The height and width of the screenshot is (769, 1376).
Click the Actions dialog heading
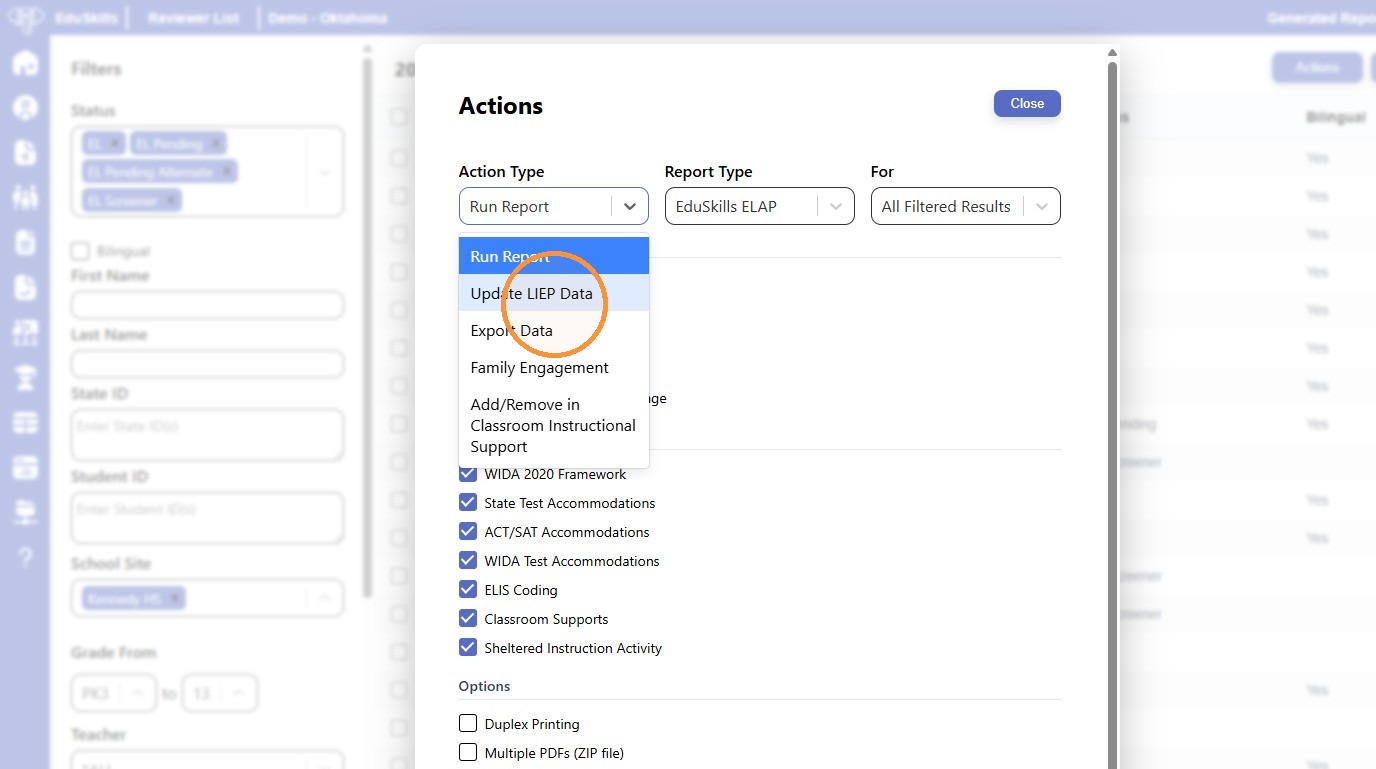point(501,106)
